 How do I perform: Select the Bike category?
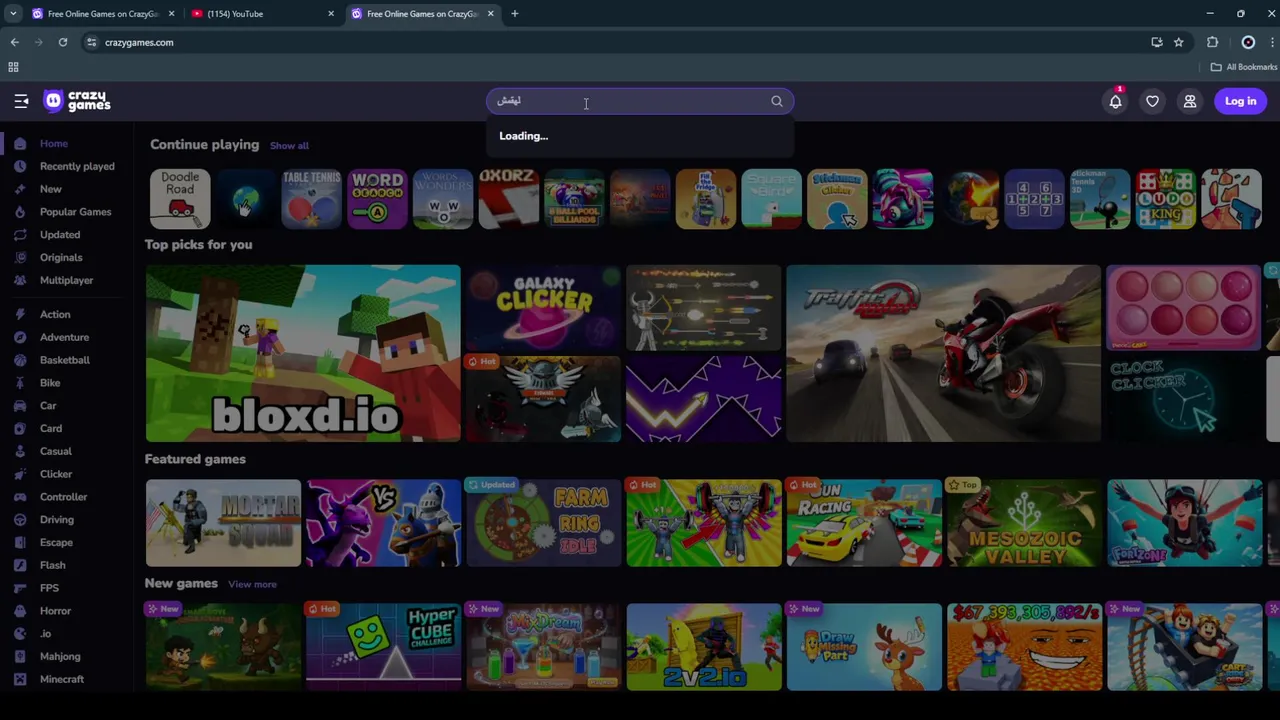coord(50,383)
